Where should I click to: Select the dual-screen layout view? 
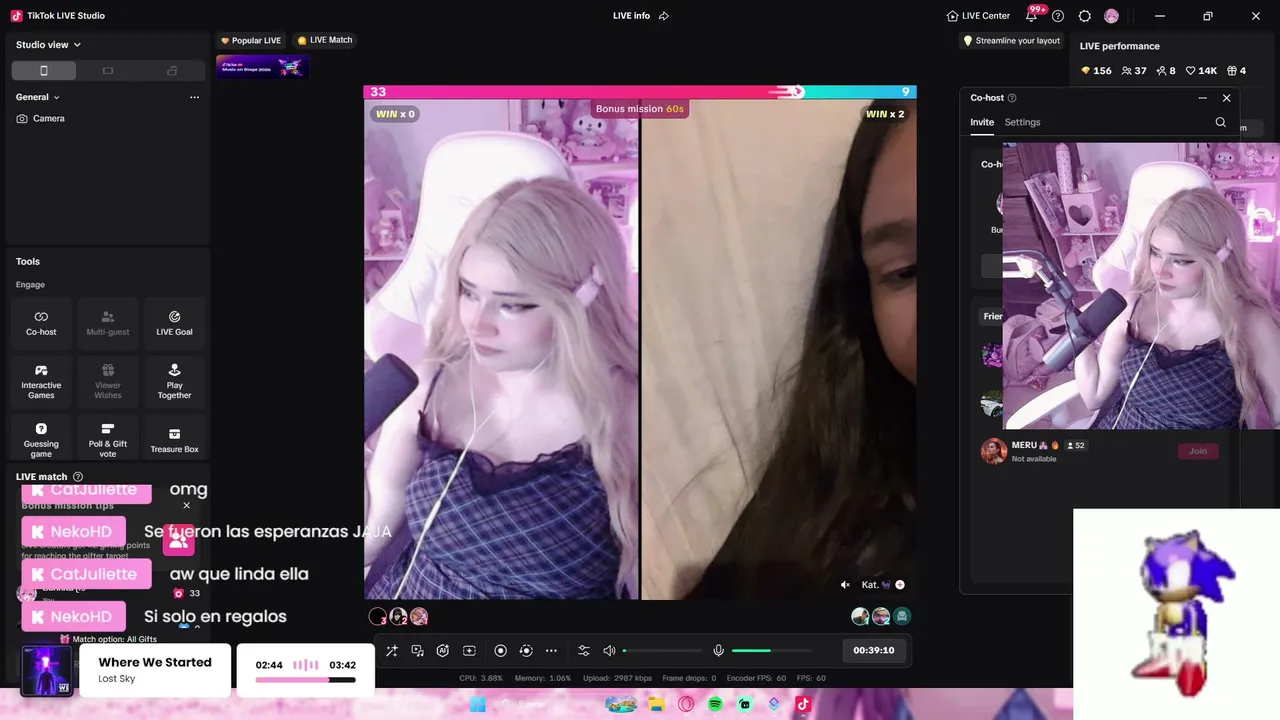[x=172, y=70]
